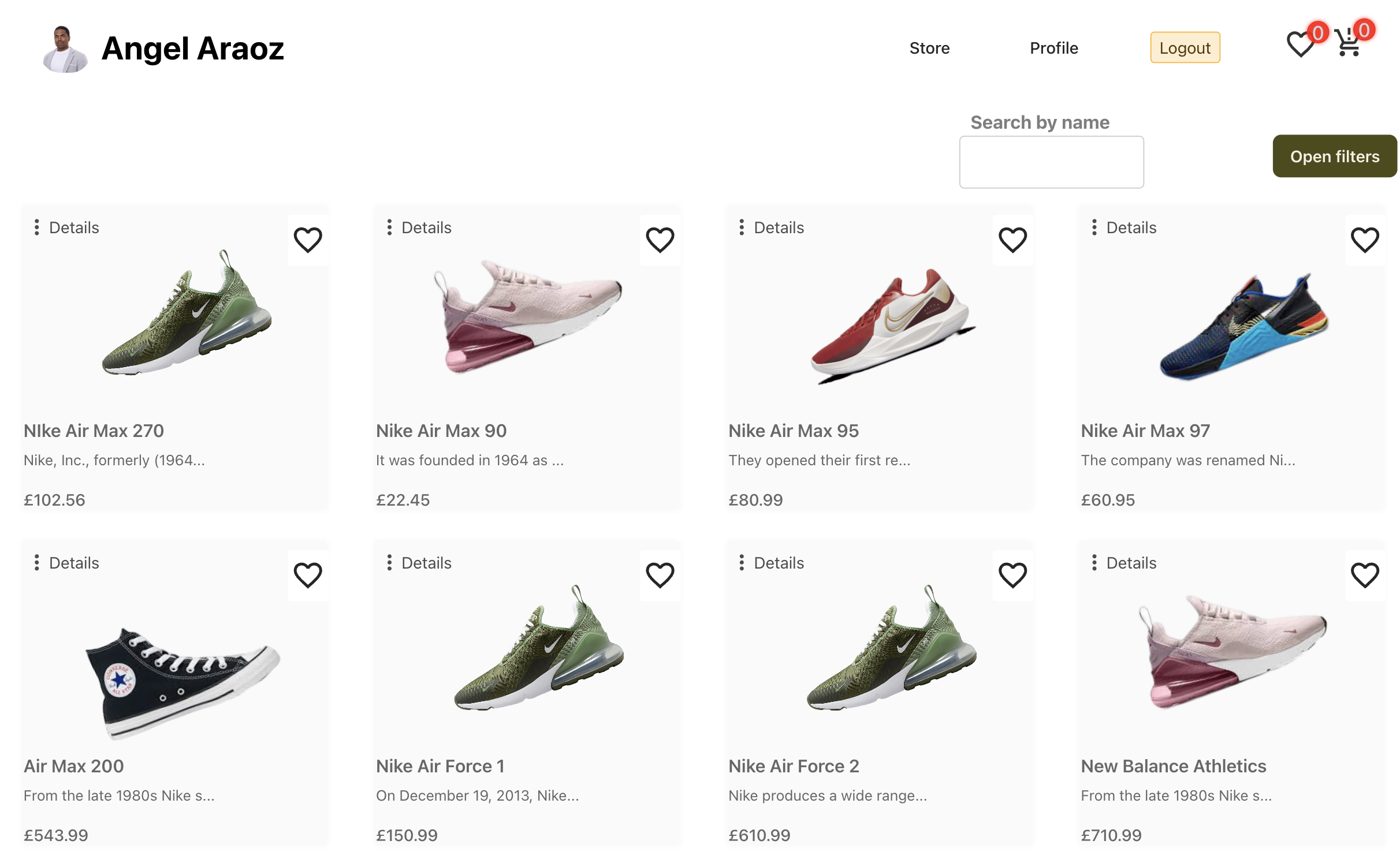Favorite the Nike Air Max 270
Image resolution: width=1400 pixels, height=852 pixels.
click(307, 240)
